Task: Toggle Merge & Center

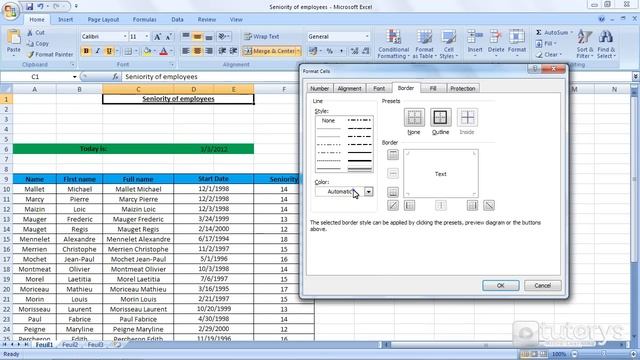Action: coord(269,51)
